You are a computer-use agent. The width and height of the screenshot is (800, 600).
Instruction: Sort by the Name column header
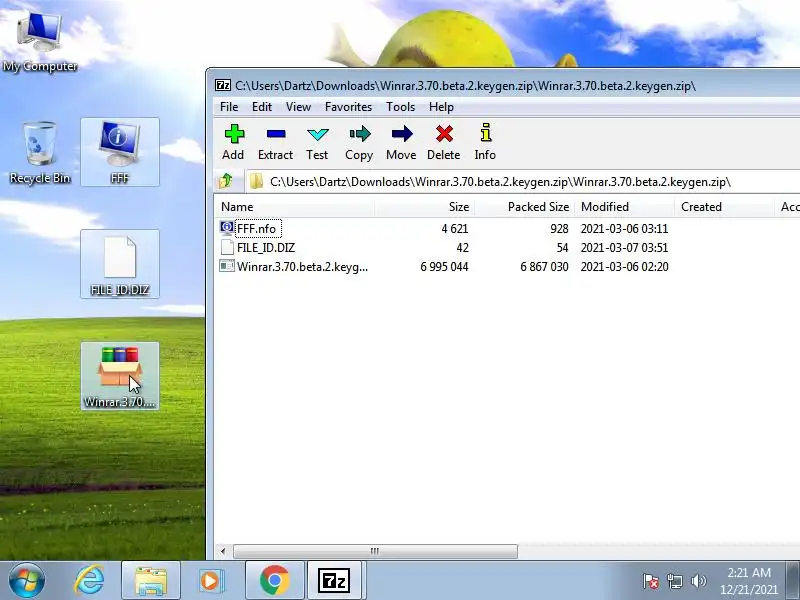(294, 207)
